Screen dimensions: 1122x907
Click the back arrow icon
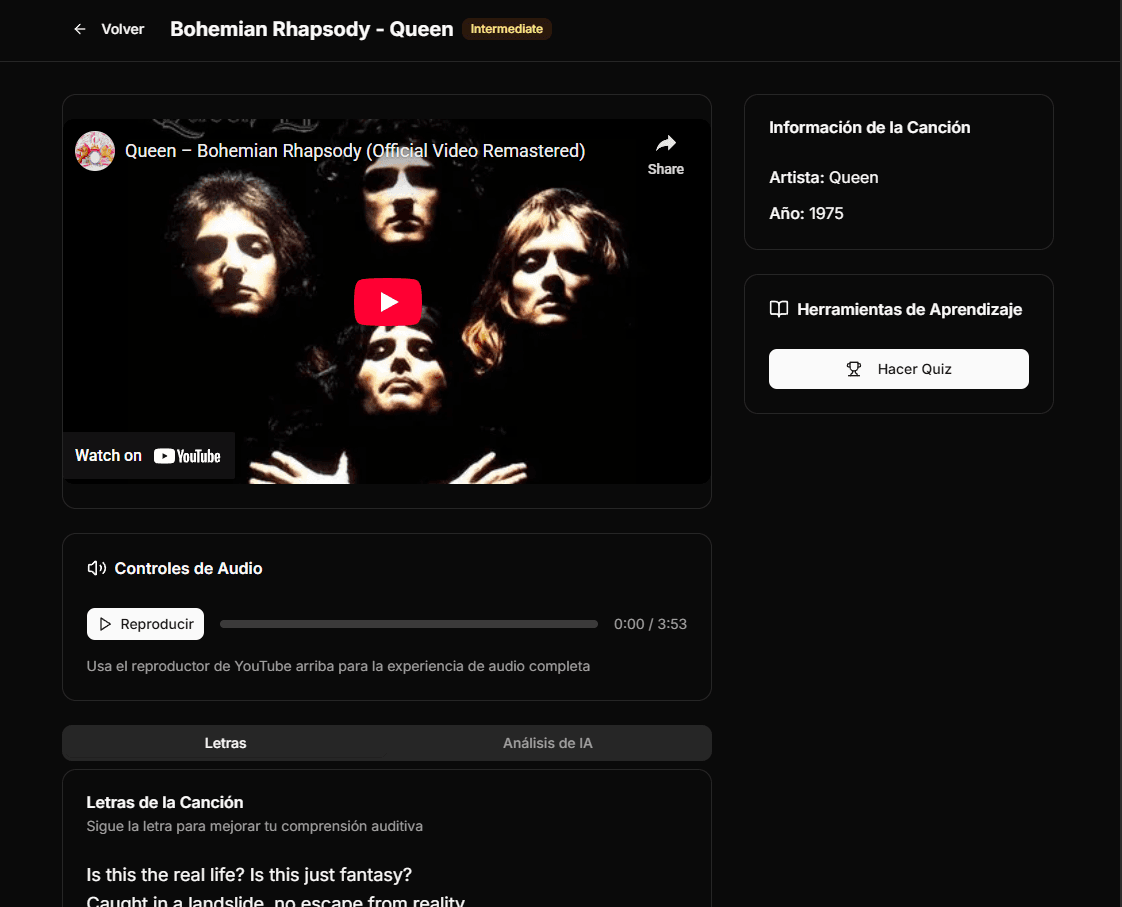coord(79,29)
